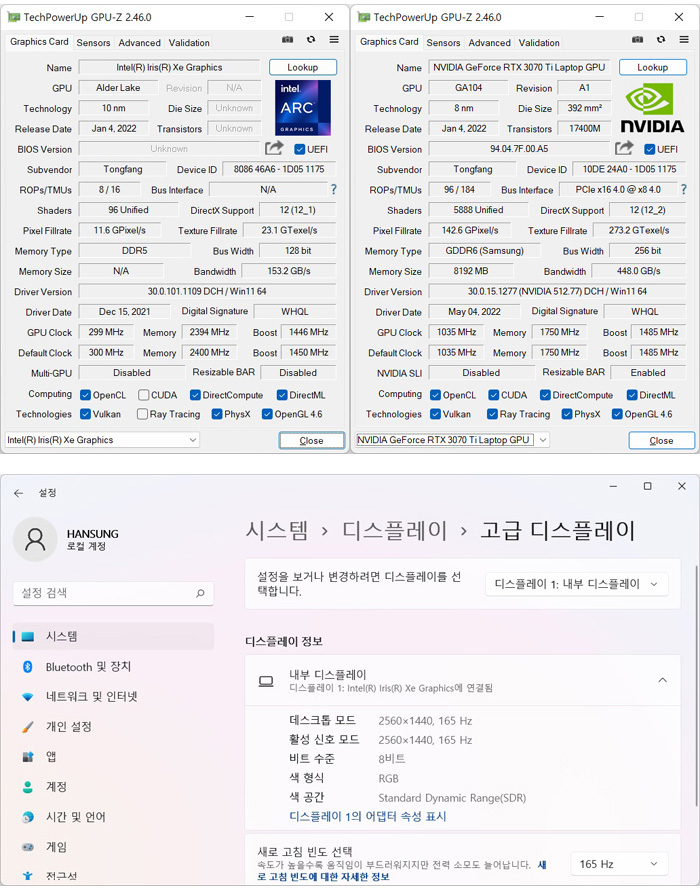
Task: Toggle DirectML checkbox in NVIDIA window
Action: [632, 394]
